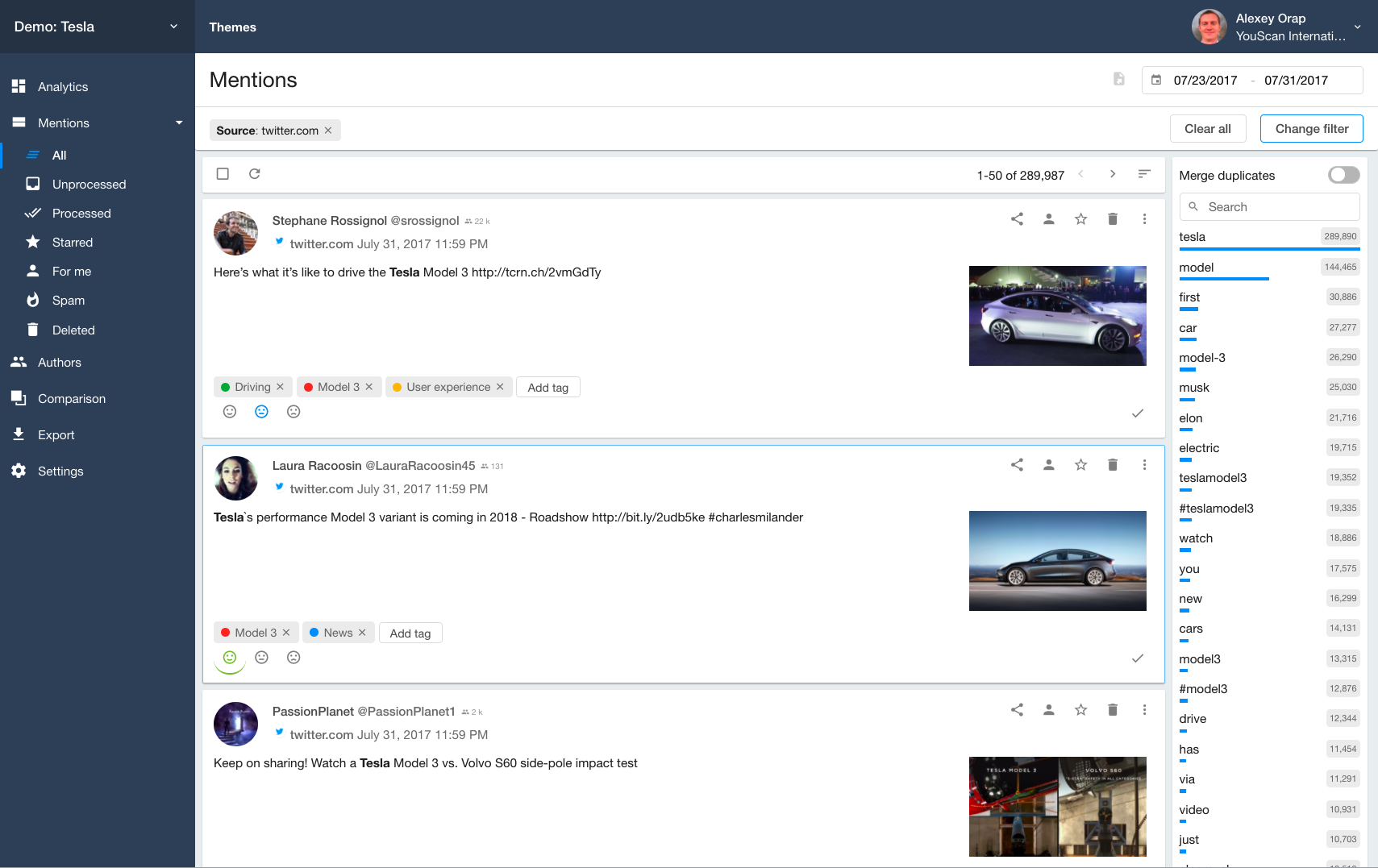This screenshot has height=868, width=1378.
Task: Open the Change filter dialog
Action: click(x=1311, y=128)
